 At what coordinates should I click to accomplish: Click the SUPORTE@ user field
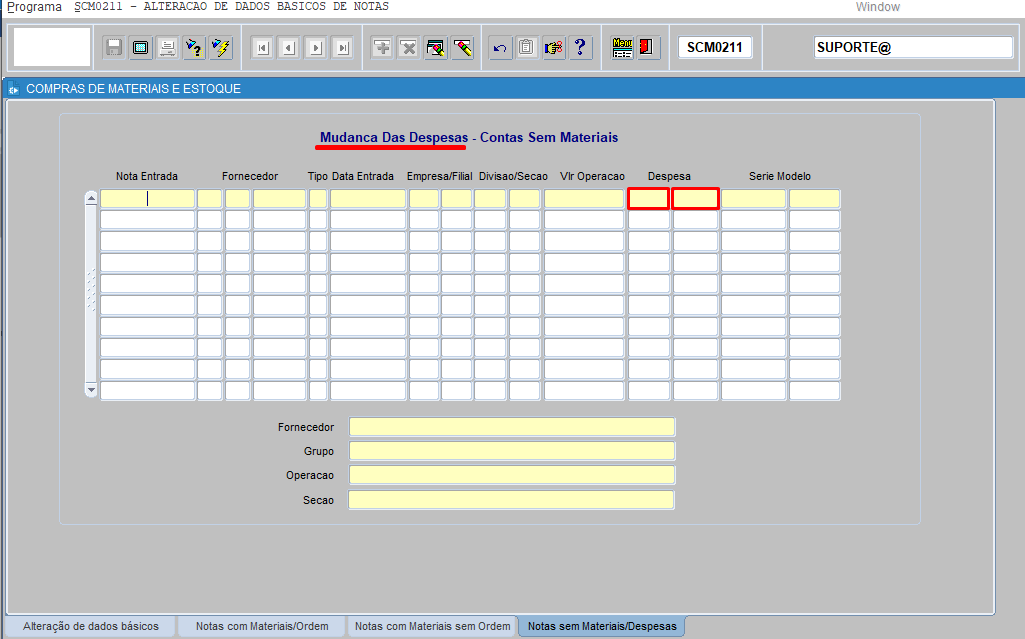[x=913, y=48]
